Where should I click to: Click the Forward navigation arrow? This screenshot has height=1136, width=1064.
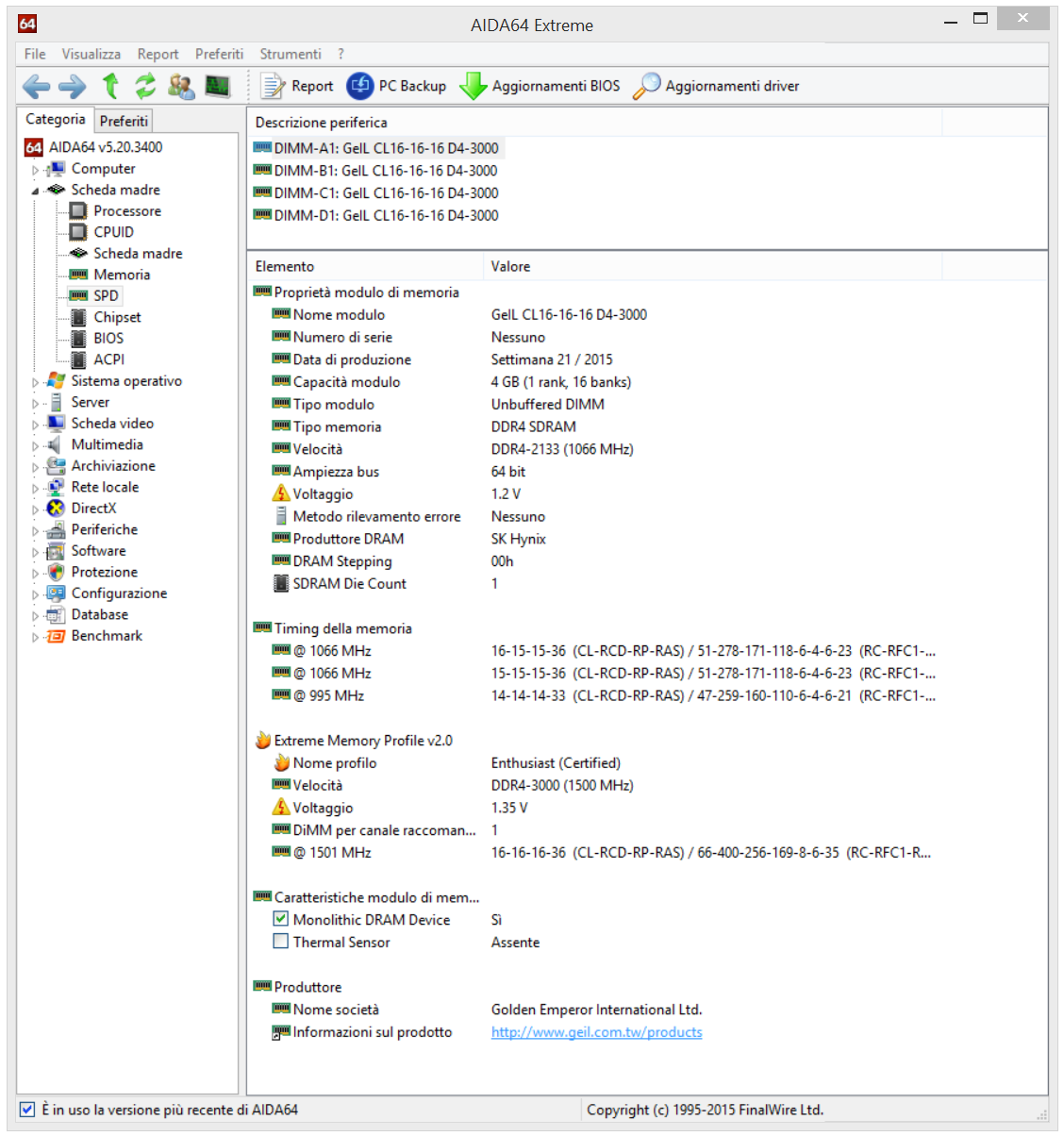(72, 87)
